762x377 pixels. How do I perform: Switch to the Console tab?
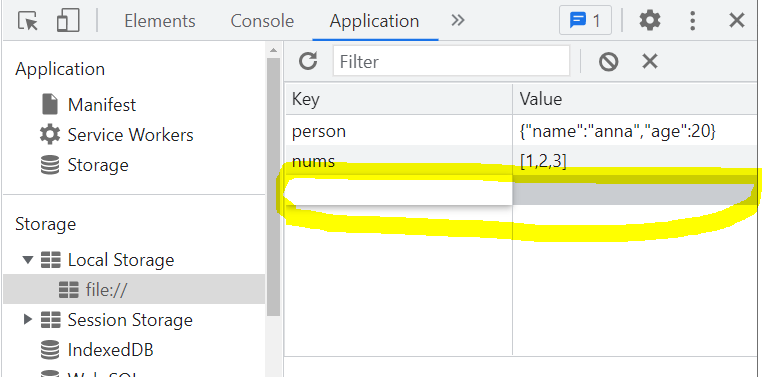pos(262,21)
